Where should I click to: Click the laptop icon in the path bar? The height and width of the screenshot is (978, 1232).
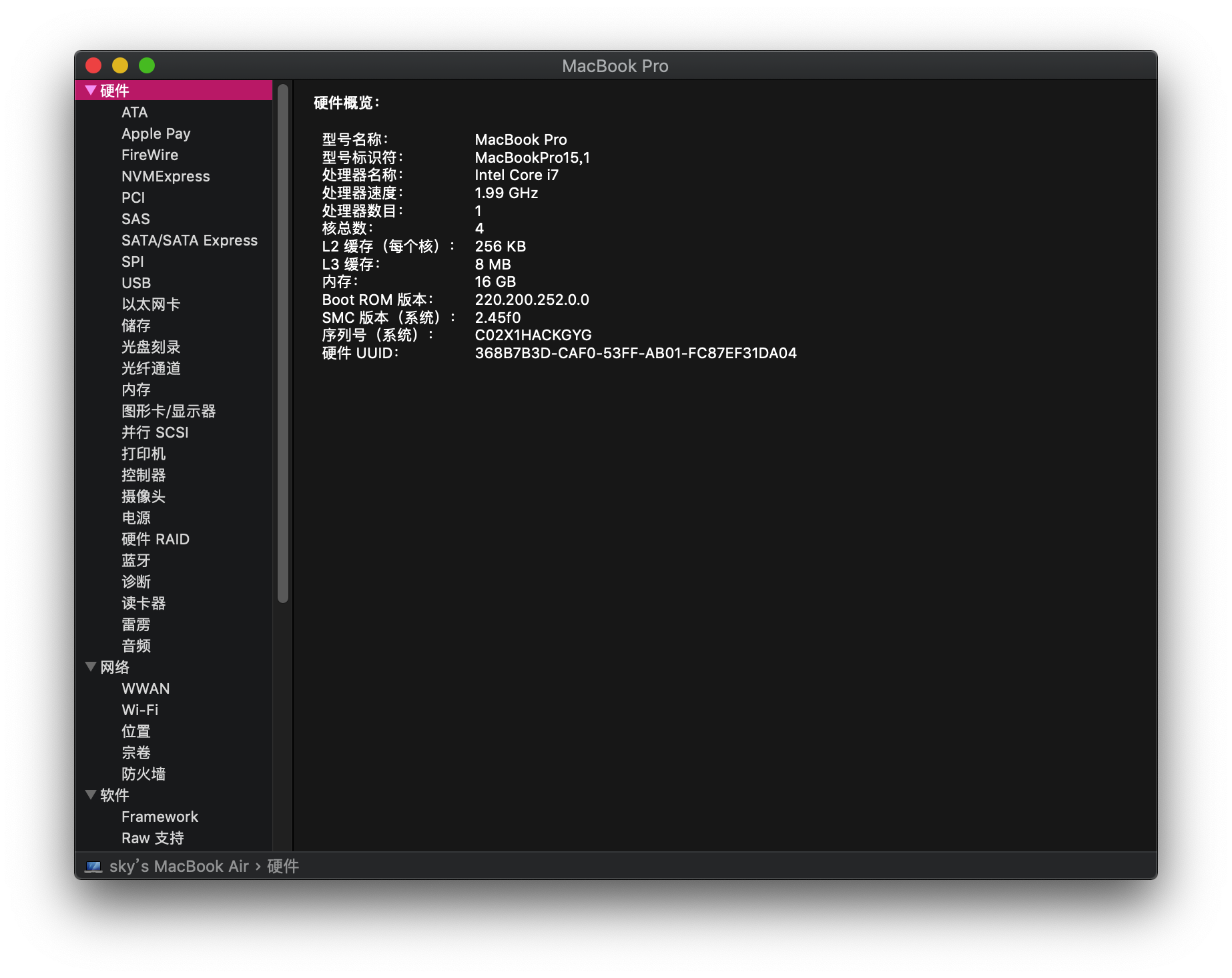click(93, 866)
